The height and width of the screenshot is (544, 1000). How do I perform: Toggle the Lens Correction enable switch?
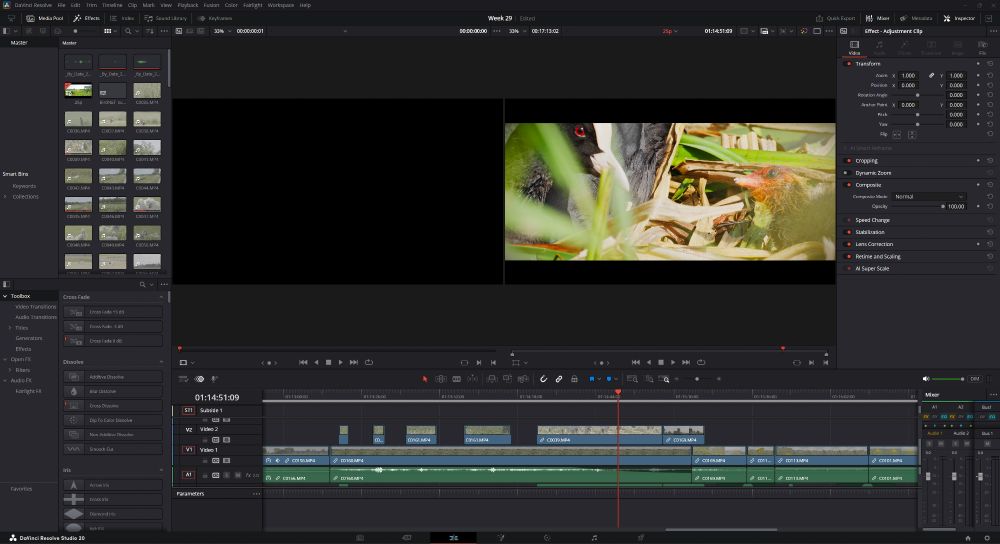click(848, 244)
